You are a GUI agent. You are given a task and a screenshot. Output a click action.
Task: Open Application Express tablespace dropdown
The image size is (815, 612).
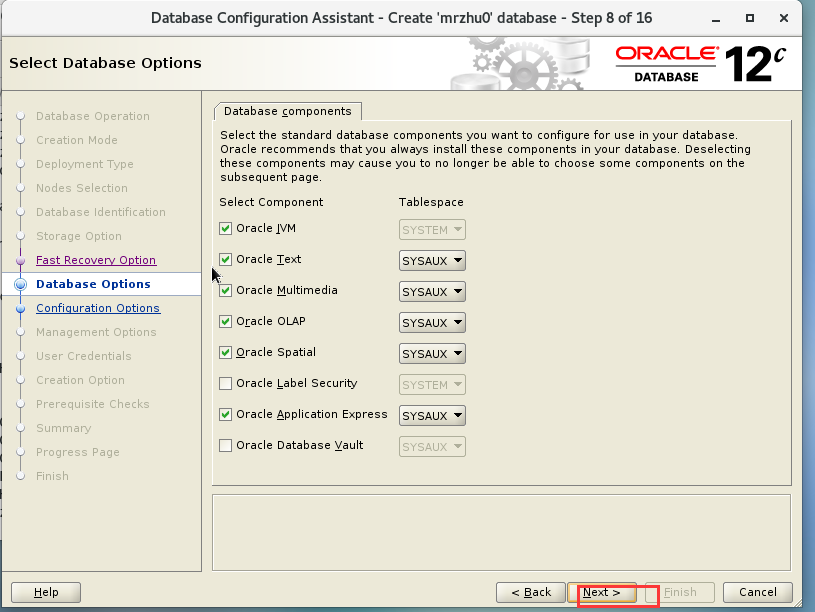point(432,415)
